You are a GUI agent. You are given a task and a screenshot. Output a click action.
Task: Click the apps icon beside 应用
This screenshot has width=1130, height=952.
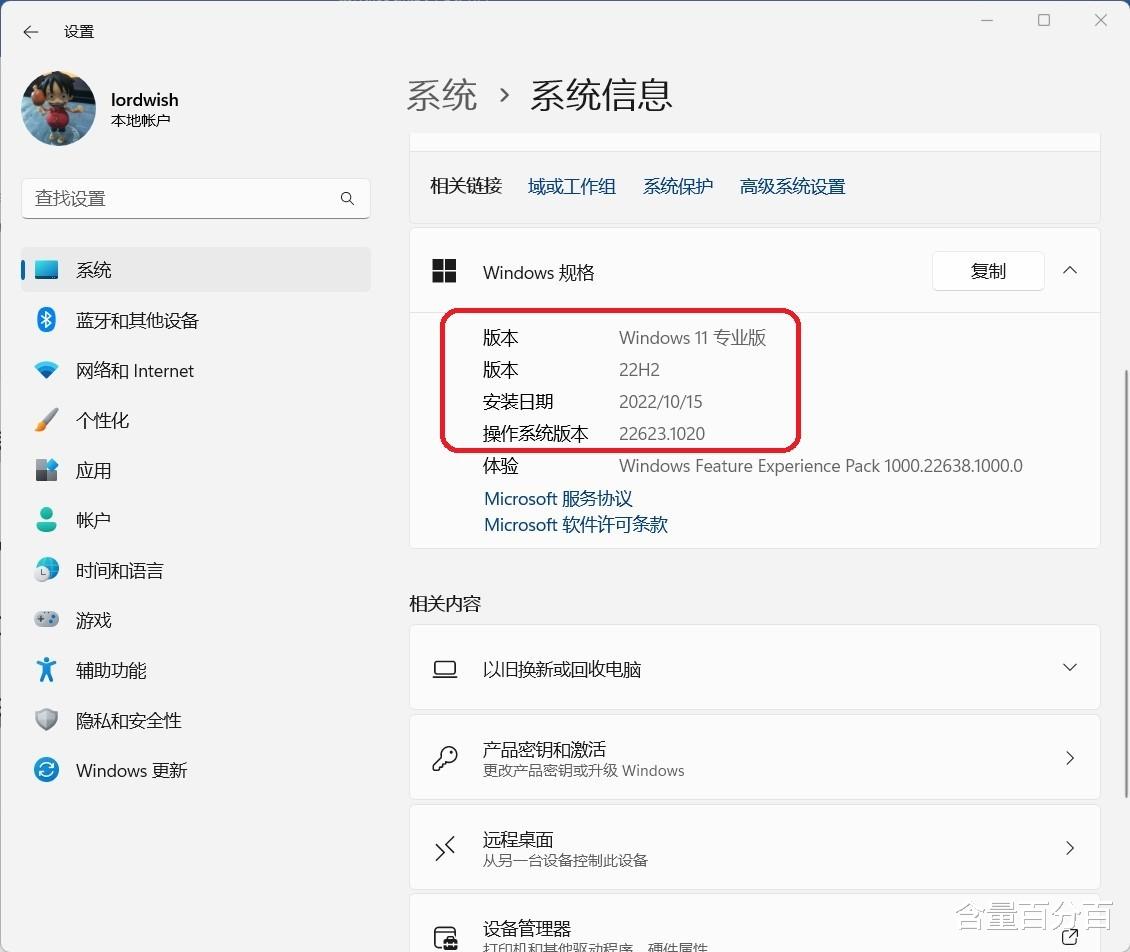tap(47, 470)
